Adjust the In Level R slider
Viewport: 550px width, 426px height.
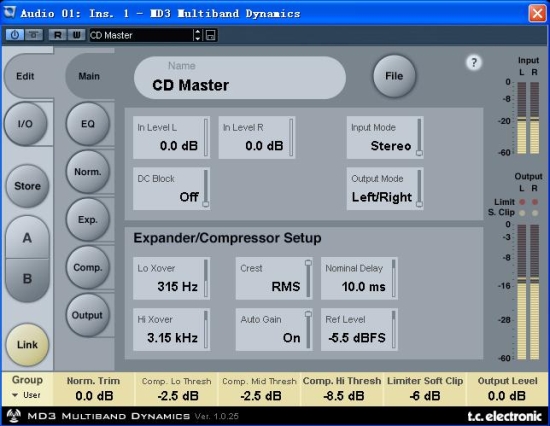coord(291,138)
